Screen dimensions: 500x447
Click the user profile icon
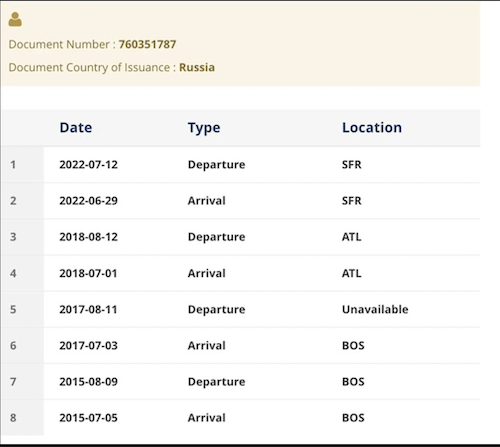click(15, 19)
